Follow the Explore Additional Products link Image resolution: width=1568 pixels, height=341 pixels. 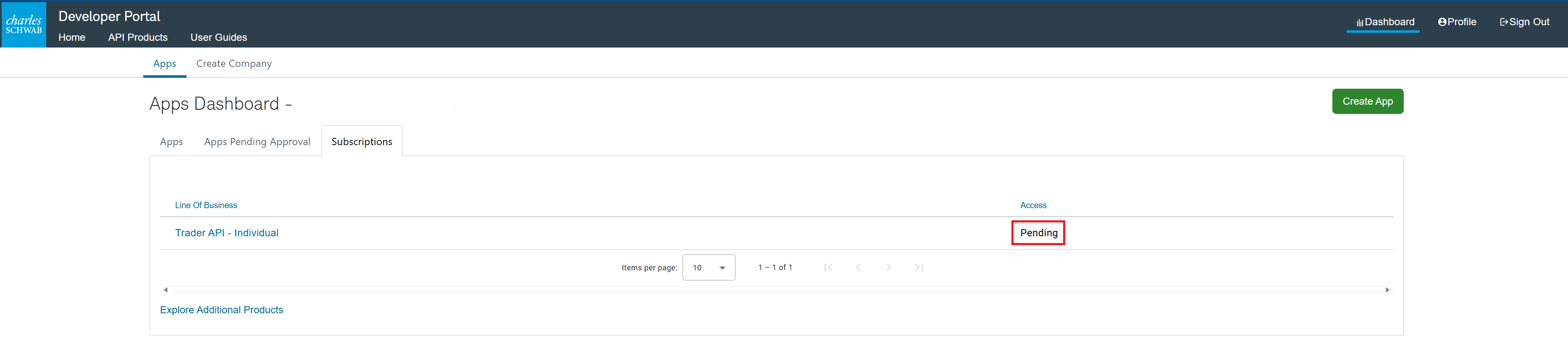point(221,310)
